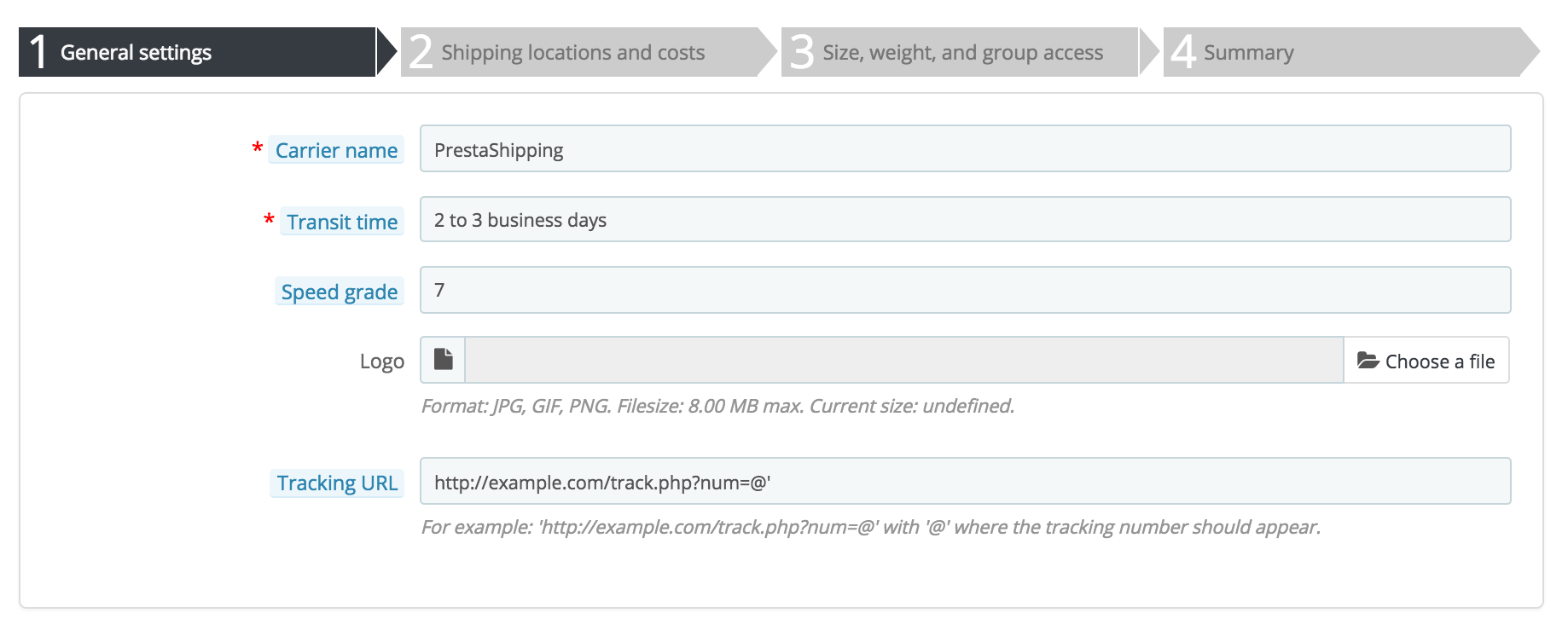This screenshot has width=1568, height=619.
Task: Go to Shipping locations and costs step
Action: pos(572,53)
